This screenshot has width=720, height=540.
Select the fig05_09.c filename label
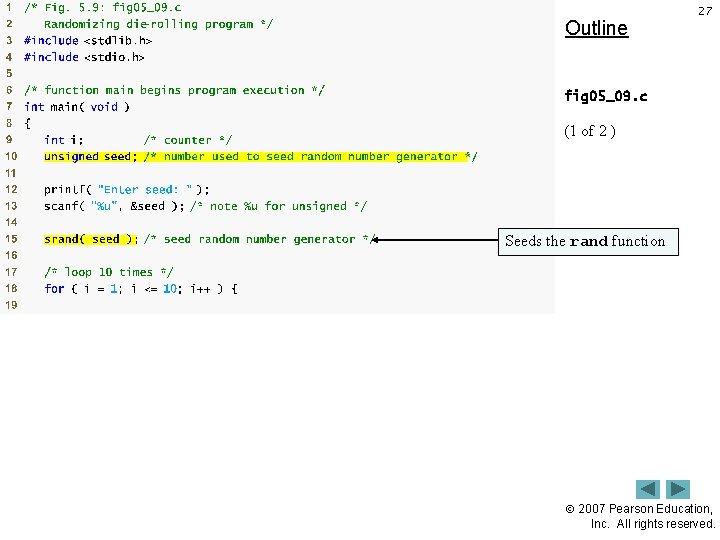coord(606,96)
